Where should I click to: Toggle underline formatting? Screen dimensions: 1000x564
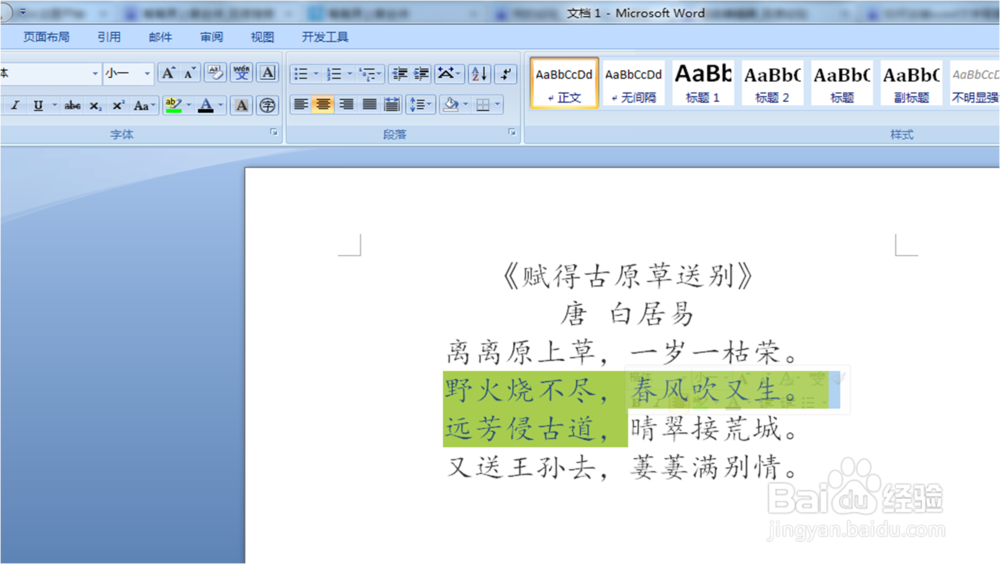(x=38, y=105)
